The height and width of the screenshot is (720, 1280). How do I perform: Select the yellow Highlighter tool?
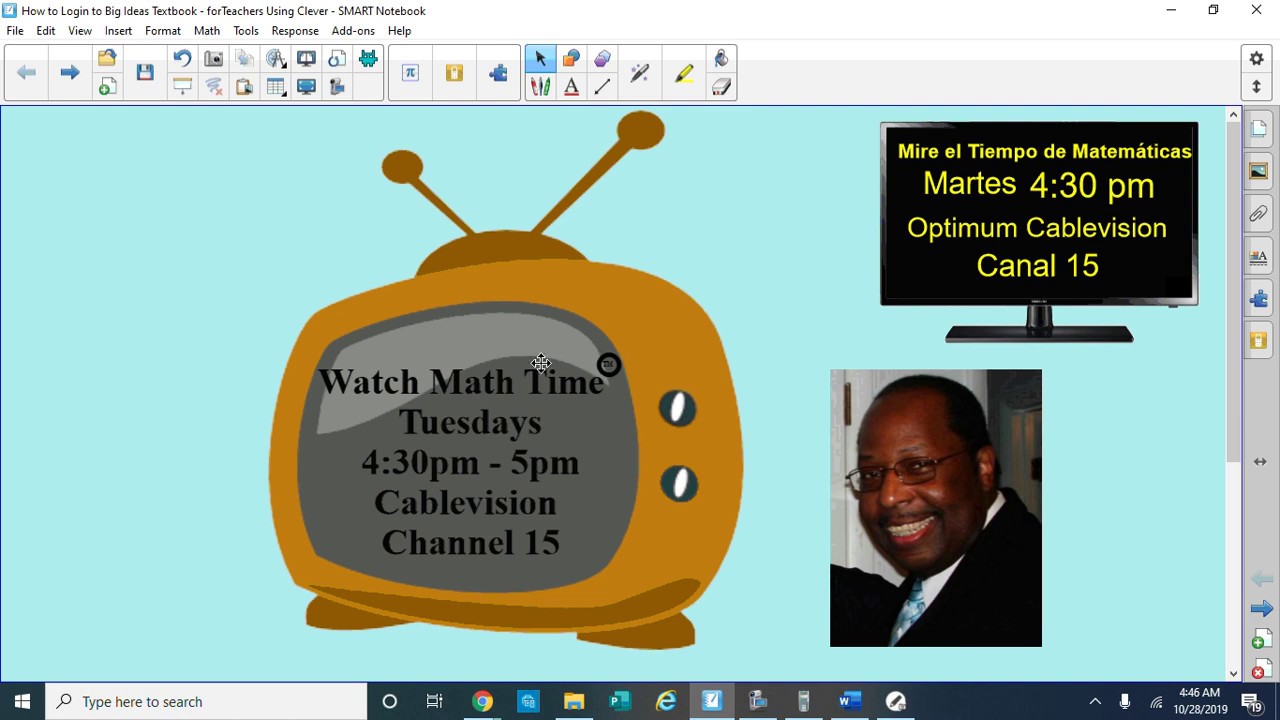pyautogui.click(x=684, y=72)
